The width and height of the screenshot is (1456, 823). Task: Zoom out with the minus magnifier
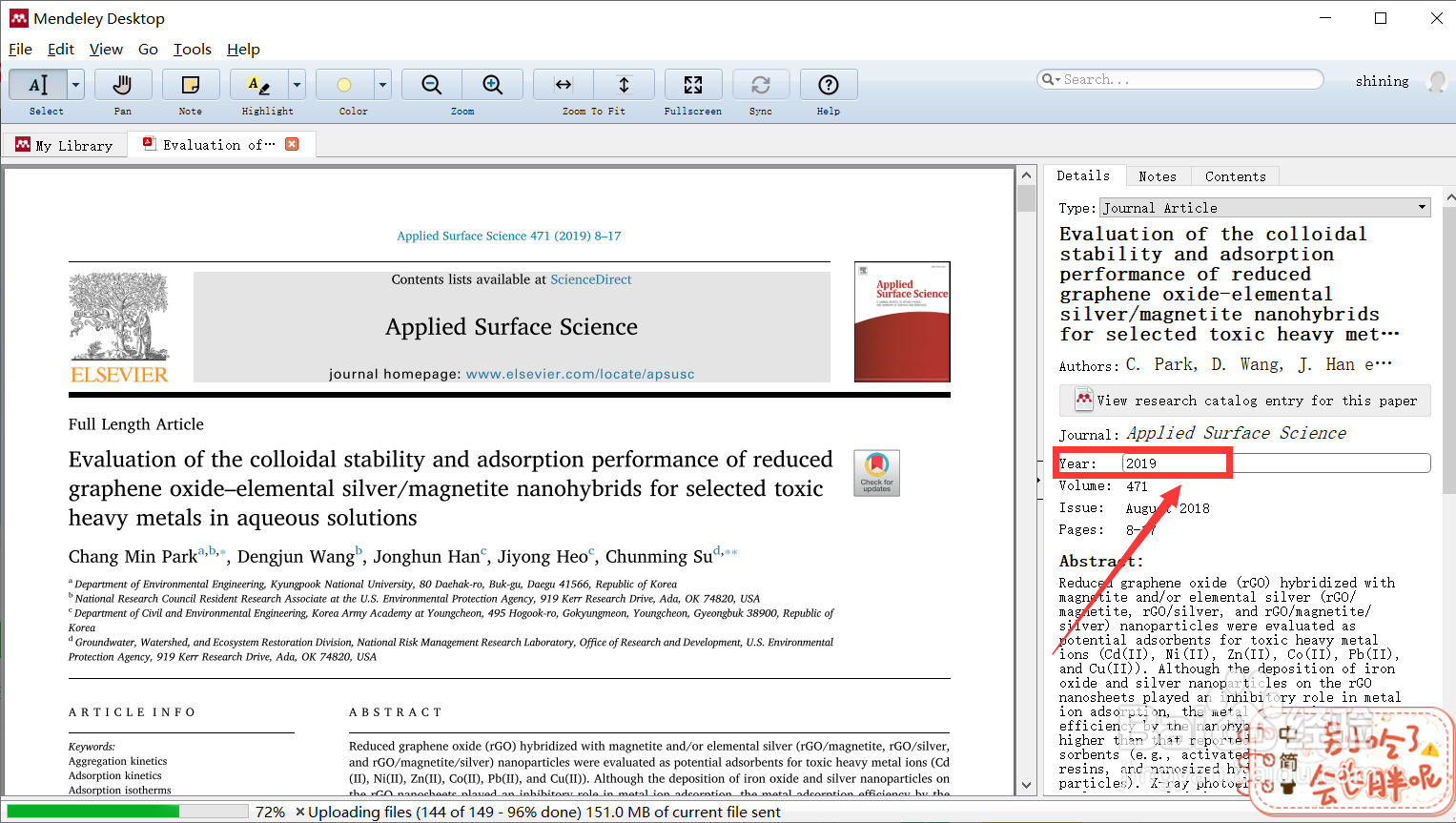pyautogui.click(x=432, y=85)
